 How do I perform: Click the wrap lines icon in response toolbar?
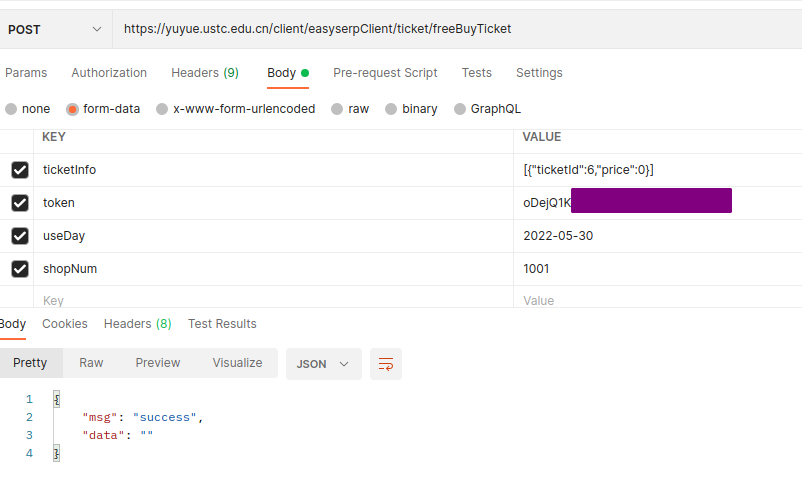click(385, 364)
